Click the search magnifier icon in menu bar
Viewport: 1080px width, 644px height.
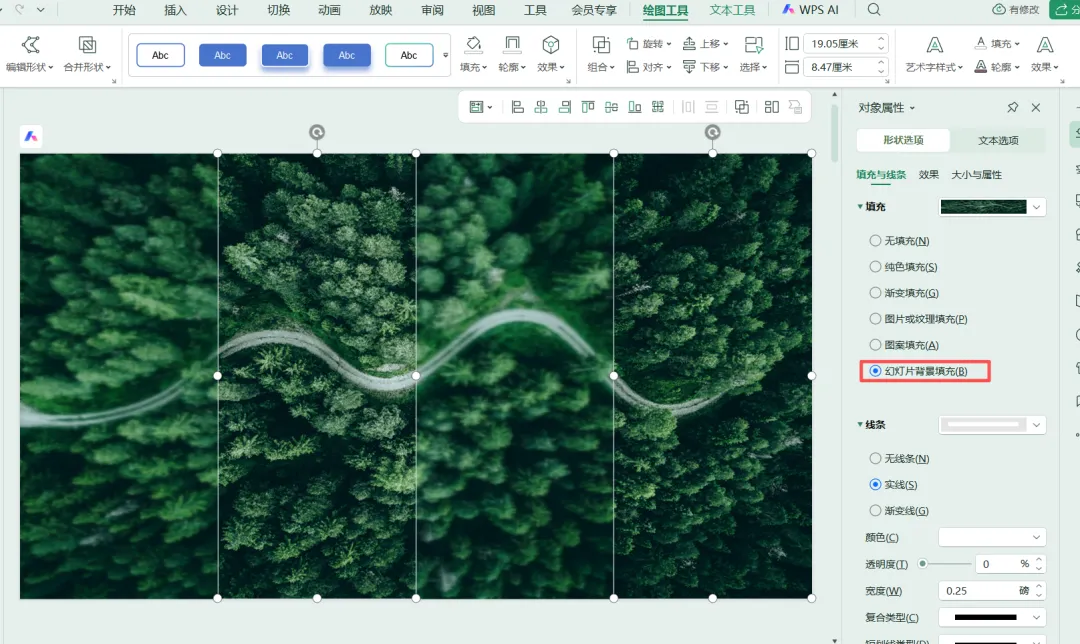tap(874, 10)
